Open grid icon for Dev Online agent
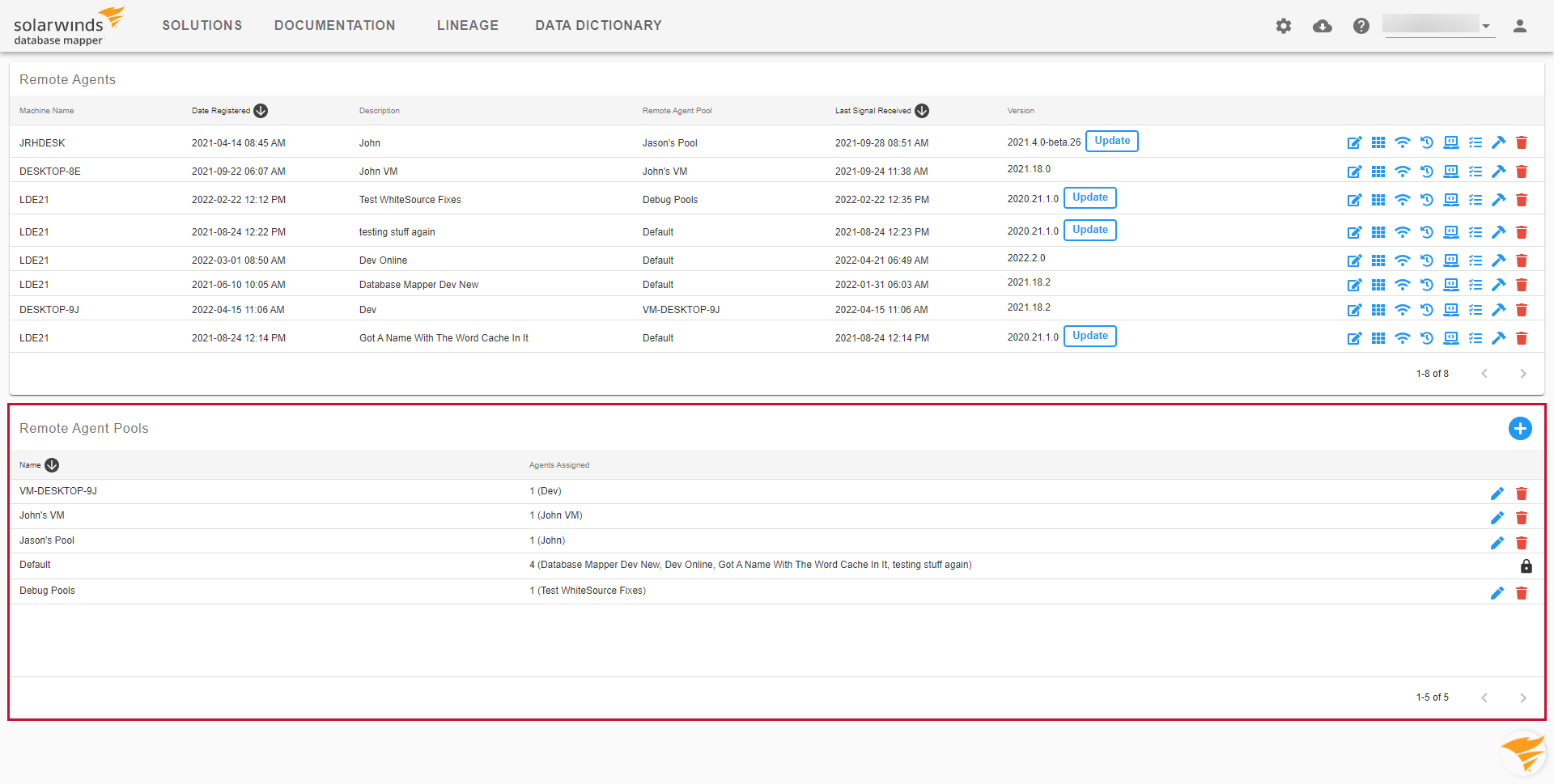Image resolution: width=1554 pixels, height=784 pixels. (x=1378, y=261)
